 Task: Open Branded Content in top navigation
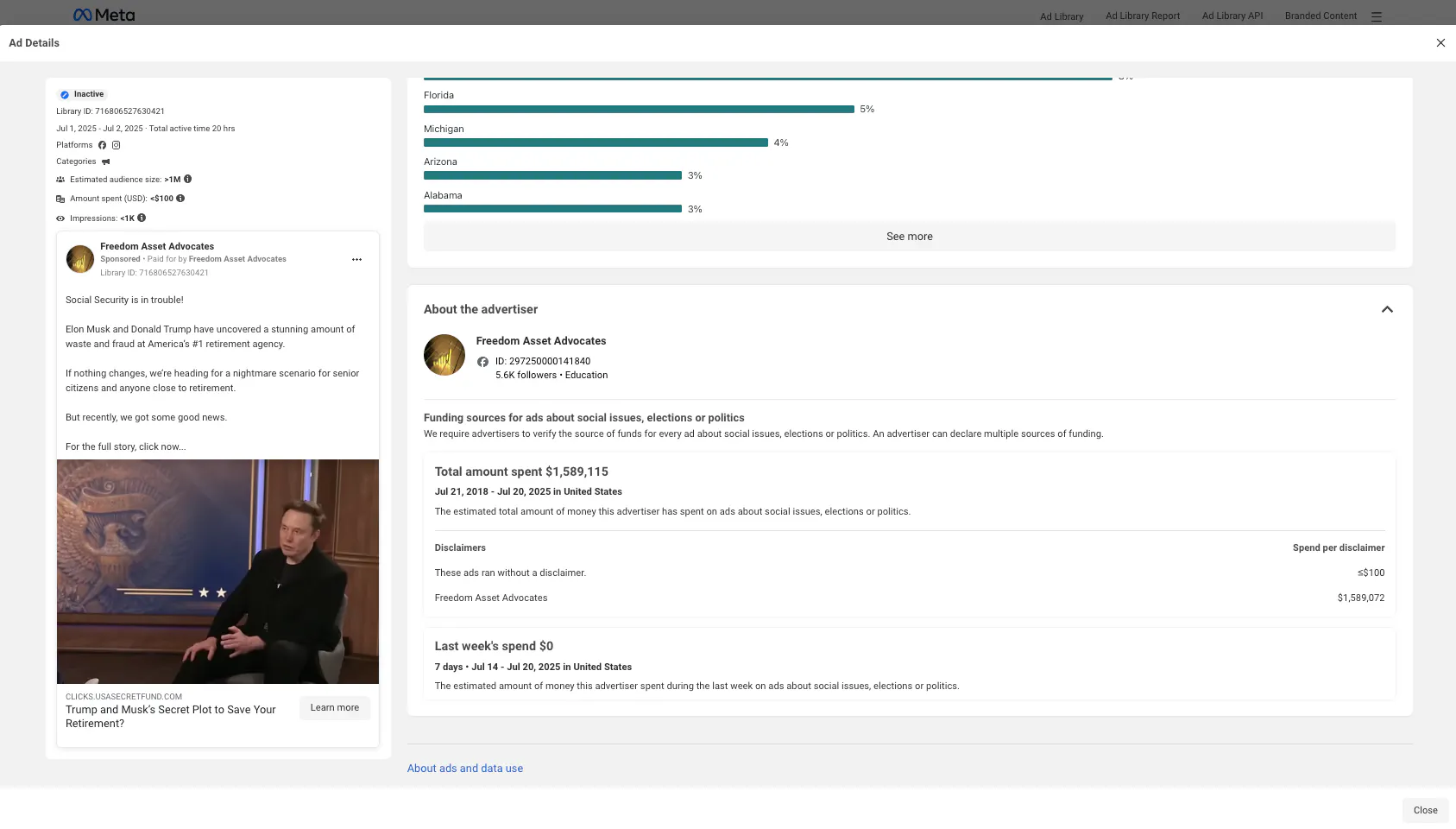pos(1320,16)
